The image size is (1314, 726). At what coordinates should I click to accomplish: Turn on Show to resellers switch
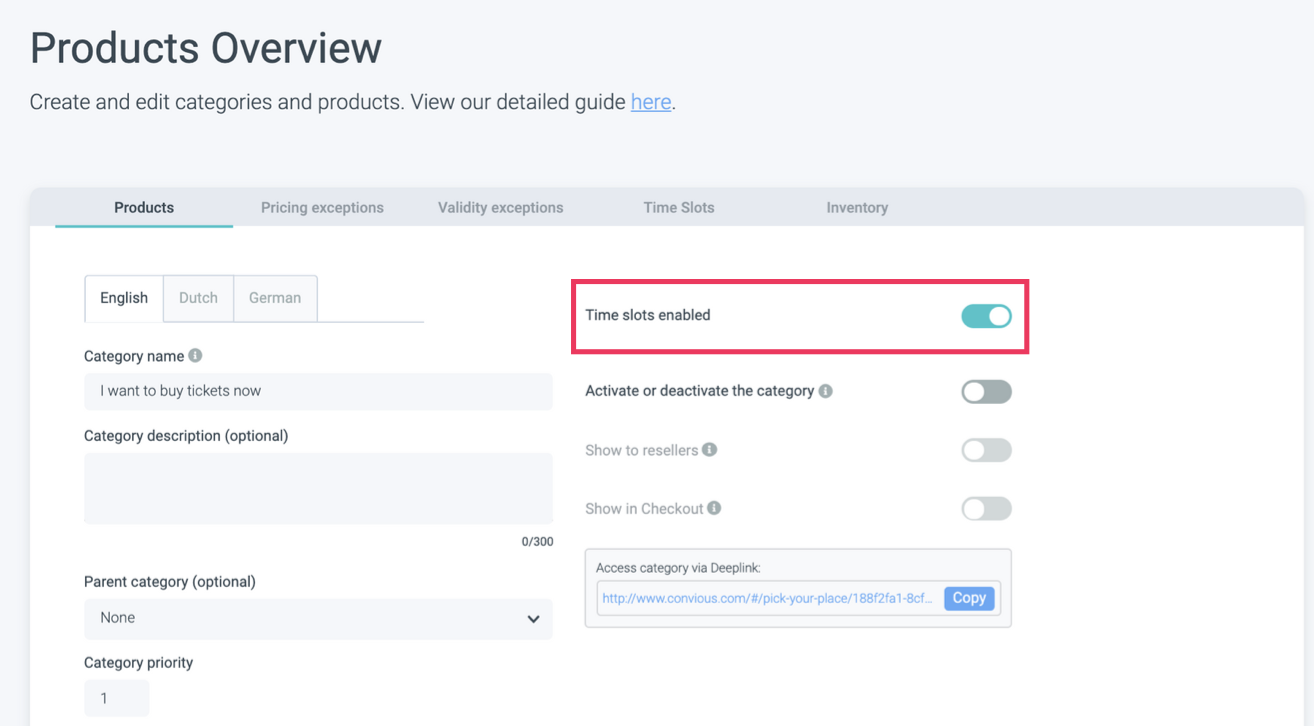coord(986,451)
